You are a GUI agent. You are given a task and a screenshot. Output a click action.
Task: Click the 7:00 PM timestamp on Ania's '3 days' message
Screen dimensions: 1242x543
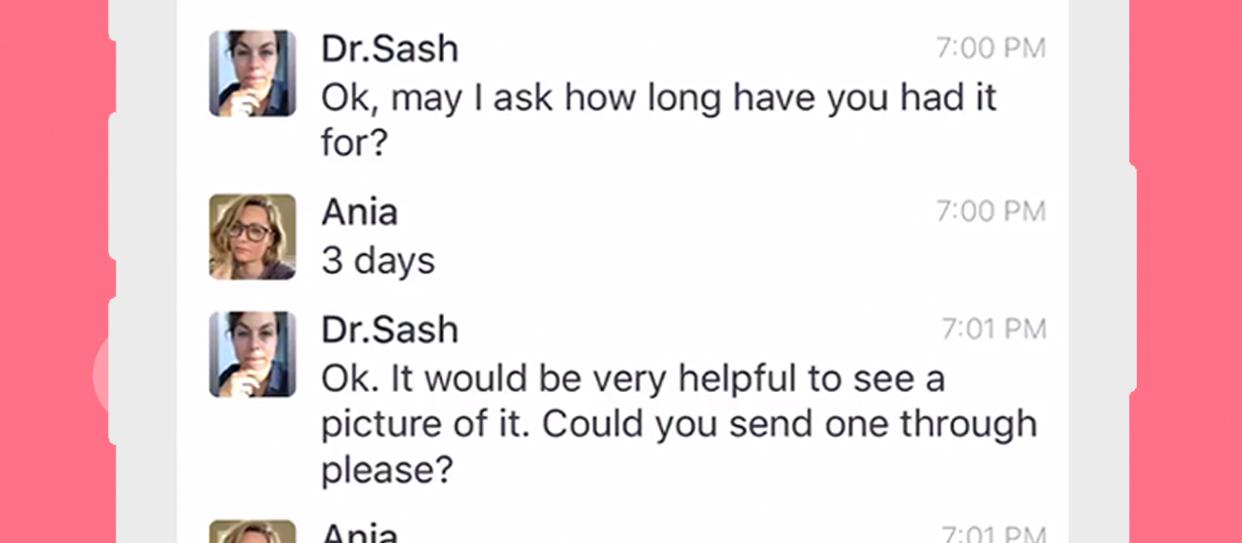coord(991,212)
